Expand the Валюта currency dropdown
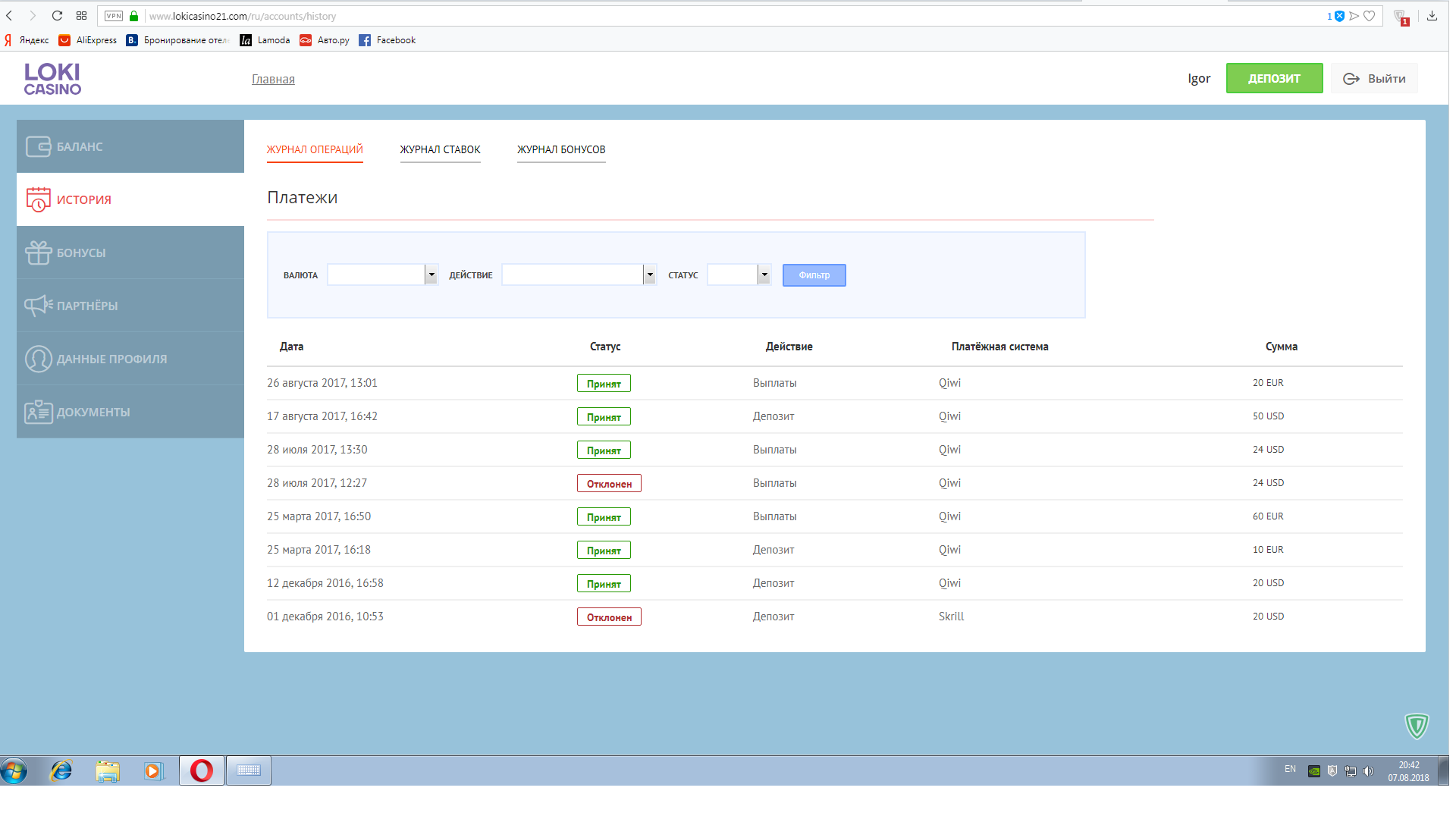 [x=431, y=275]
